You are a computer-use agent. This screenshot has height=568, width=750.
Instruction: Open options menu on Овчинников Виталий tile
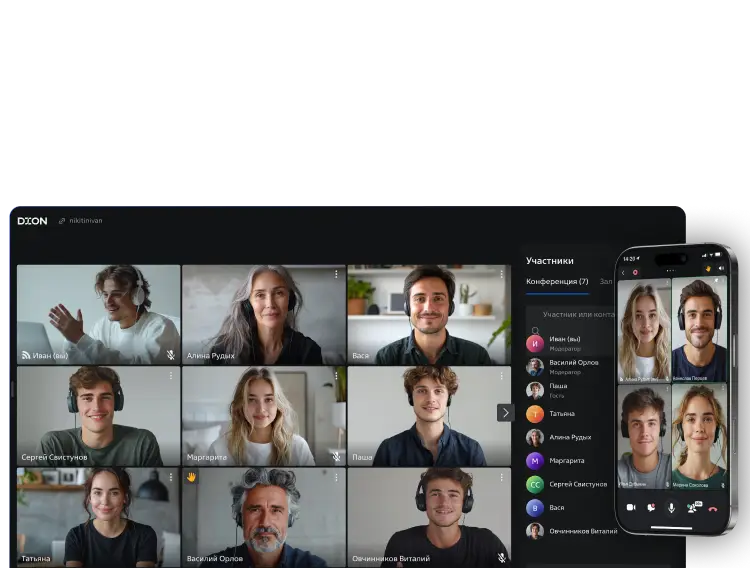click(501, 478)
